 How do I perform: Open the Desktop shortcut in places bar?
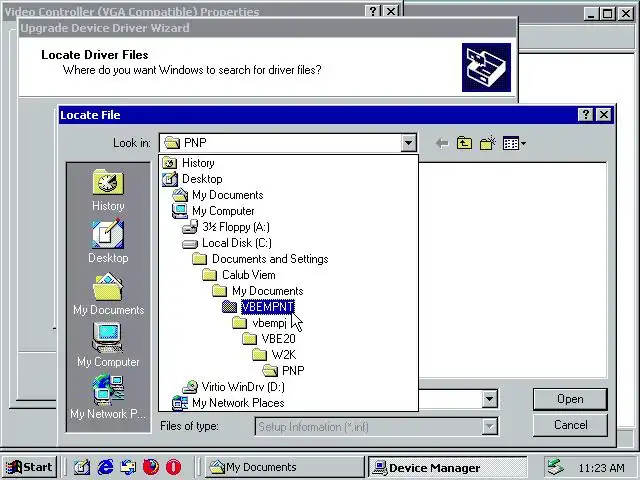coord(108,242)
